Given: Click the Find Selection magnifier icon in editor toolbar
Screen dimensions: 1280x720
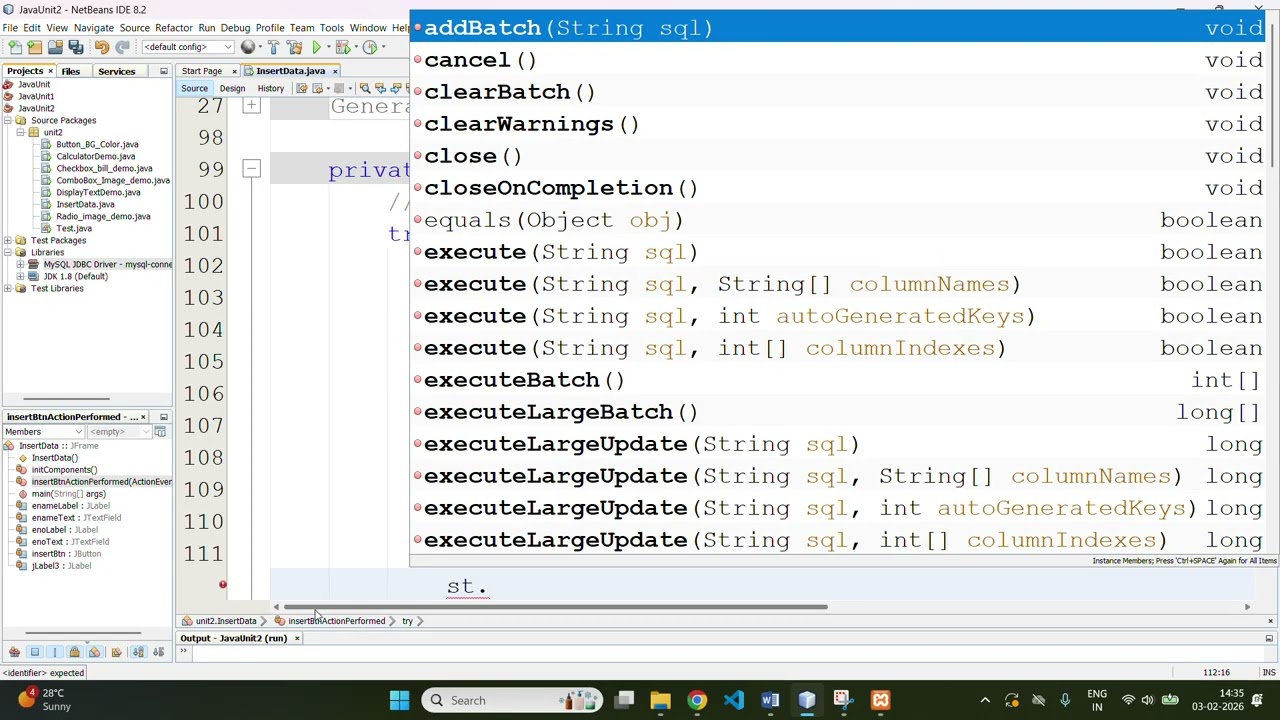Looking at the screenshot, I should (x=364, y=89).
